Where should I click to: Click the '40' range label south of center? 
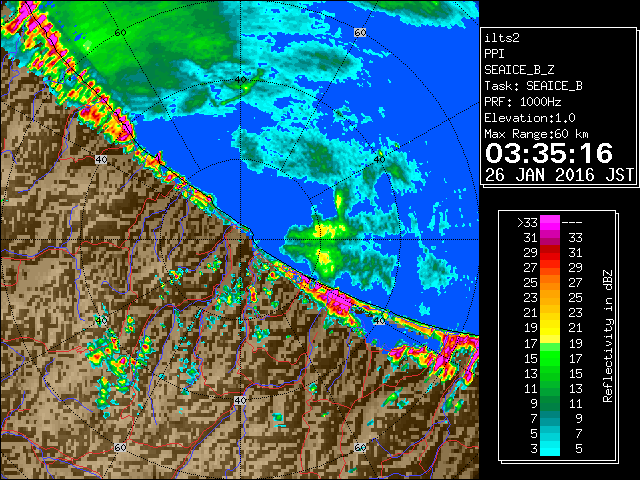[x=240, y=400]
